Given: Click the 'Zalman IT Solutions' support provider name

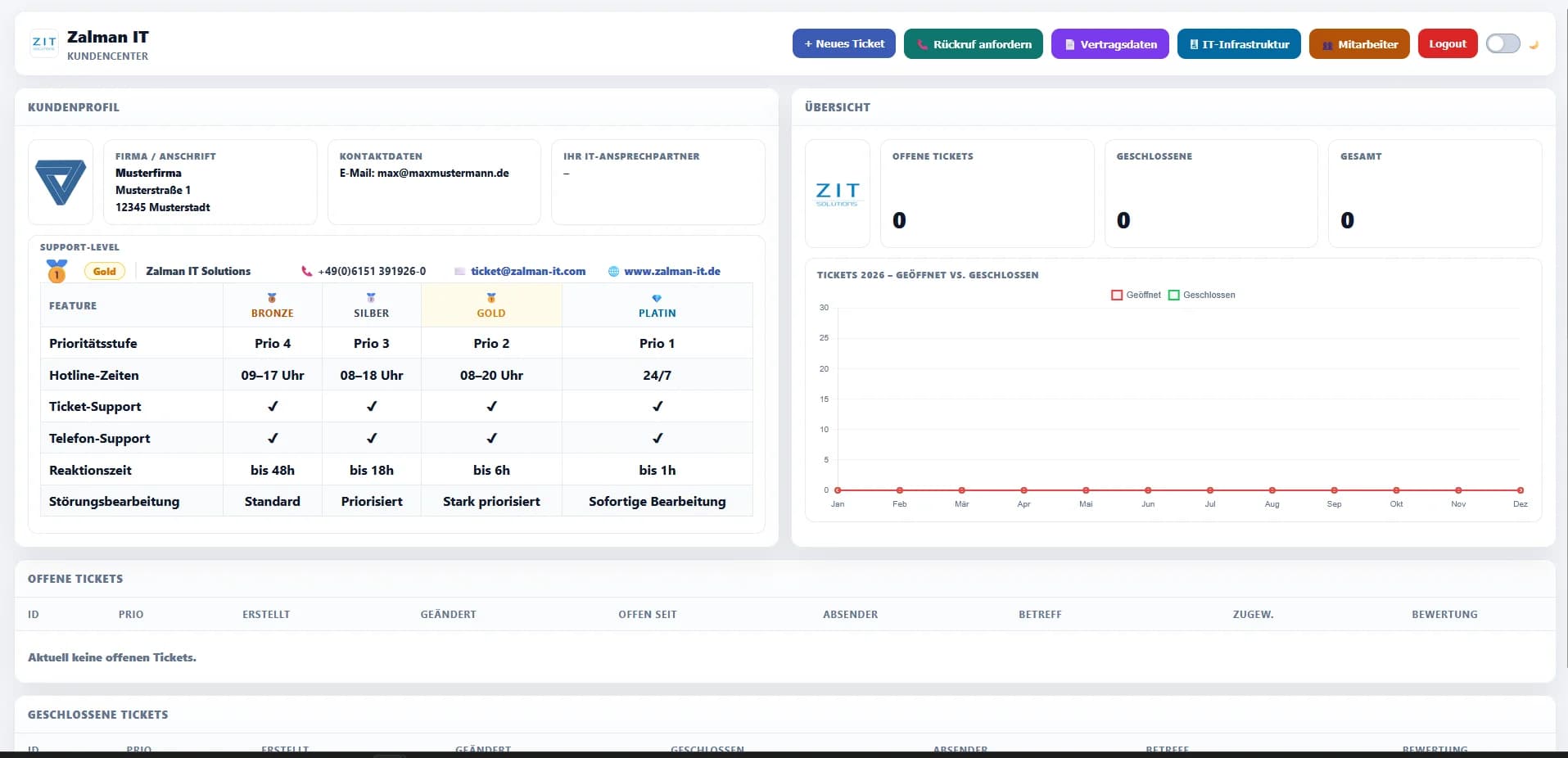Looking at the screenshot, I should pos(198,271).
